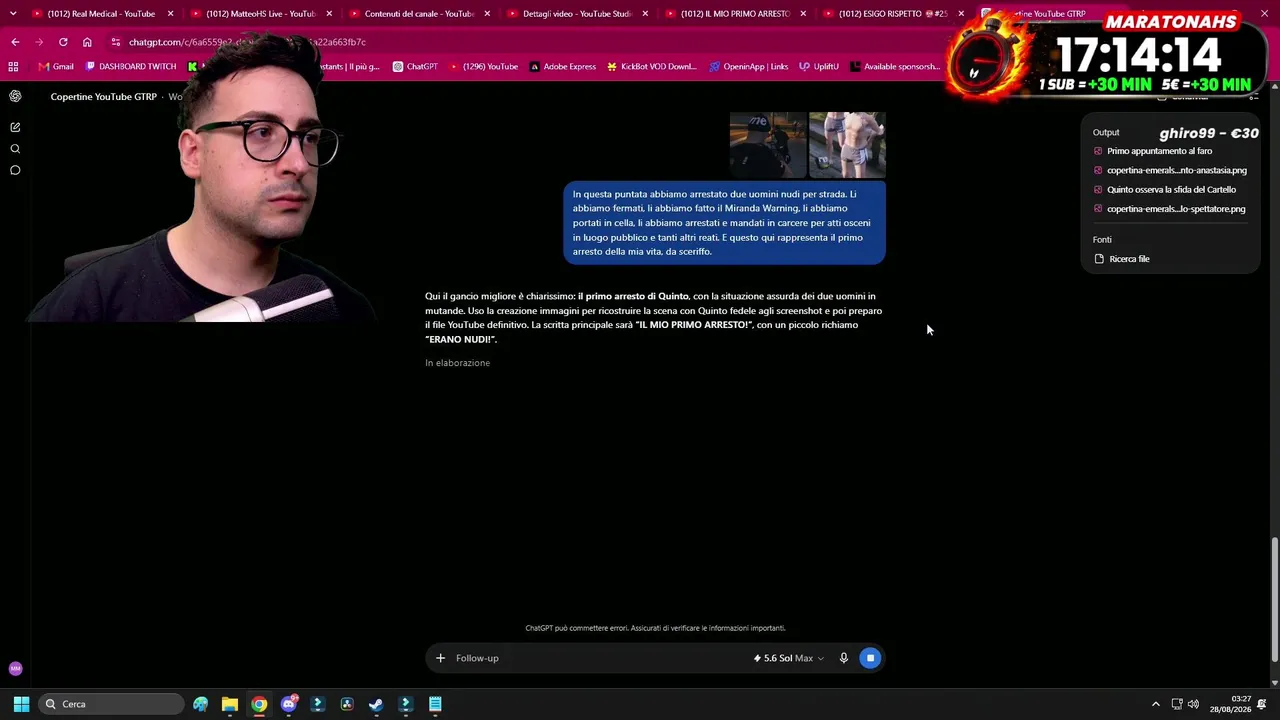
Task: Open Discord from the taskbar
Action: coord(289,704)
